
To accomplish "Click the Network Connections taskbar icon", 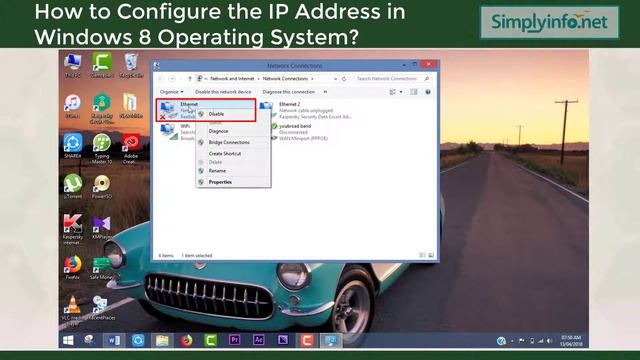I will (x=331, y=340).
